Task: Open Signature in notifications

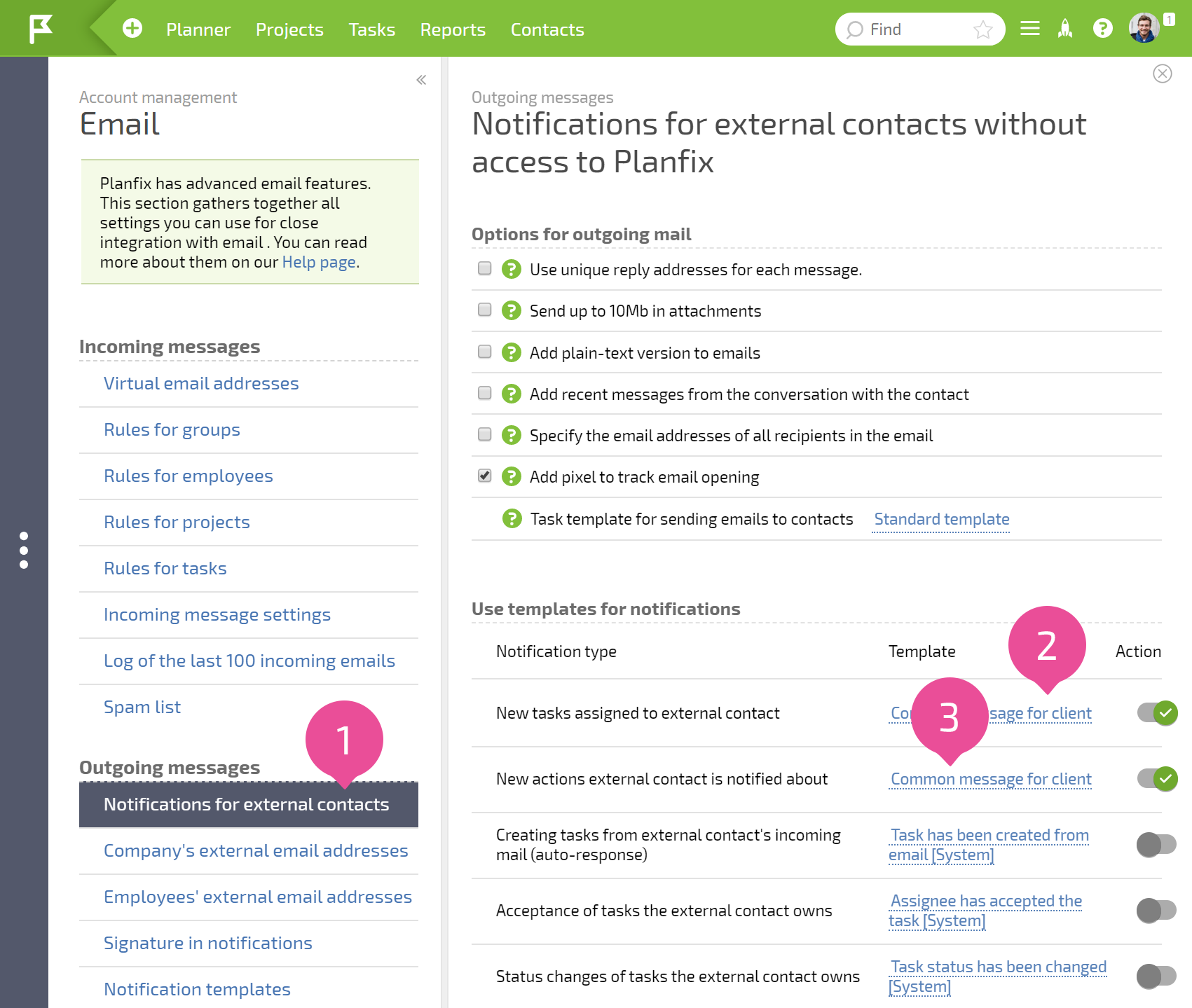Action: click(x=208, y=943)
